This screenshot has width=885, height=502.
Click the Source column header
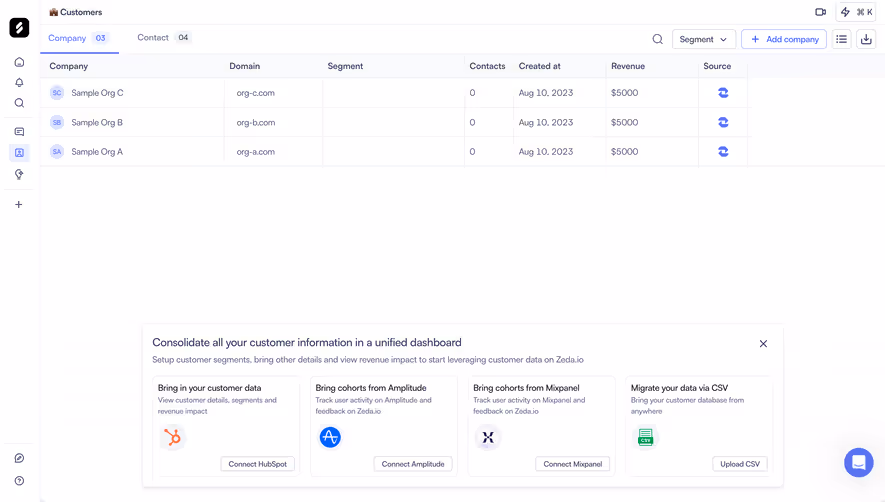pos(717,66)
